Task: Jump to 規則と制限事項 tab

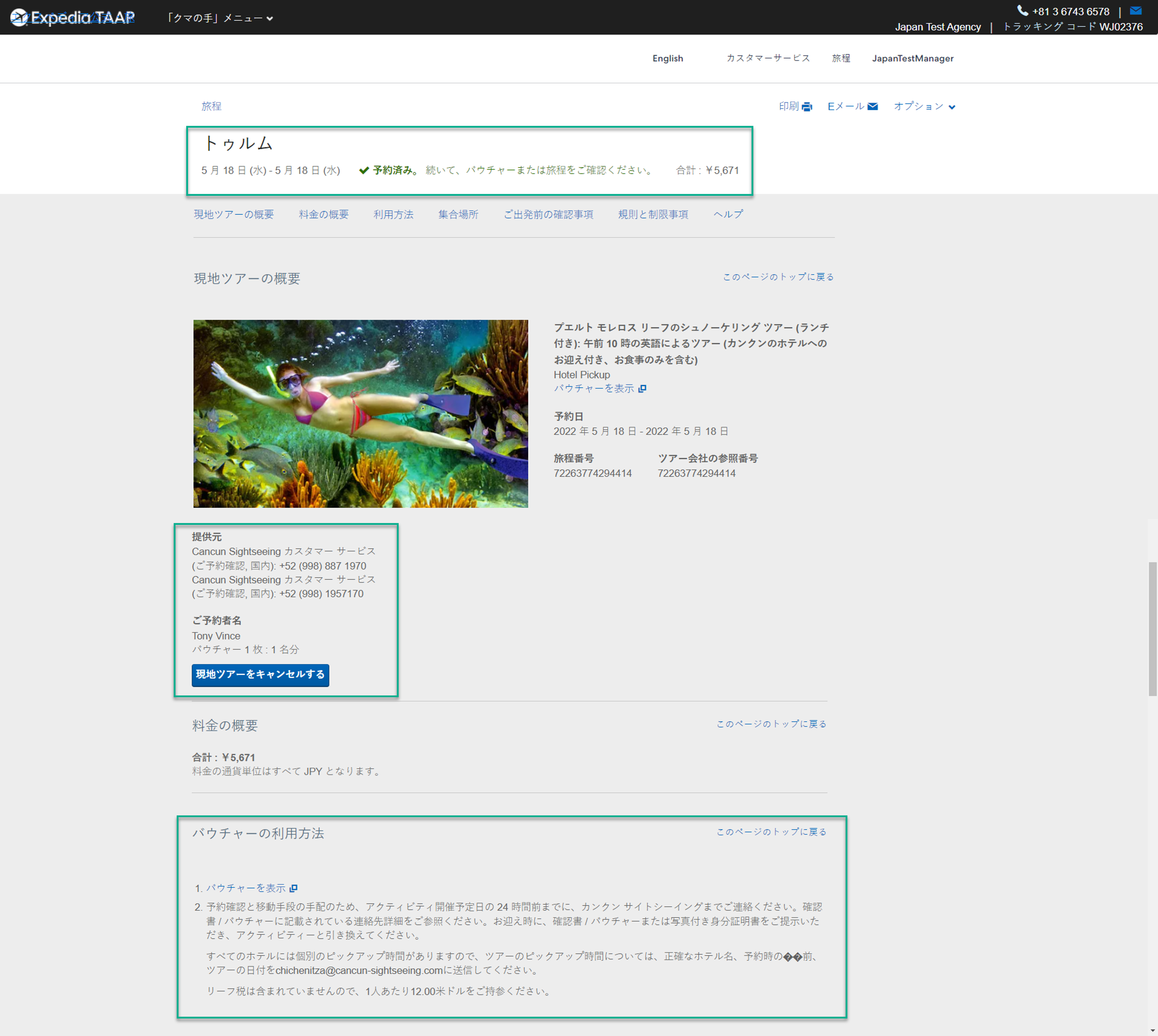Action: [653, 214]
